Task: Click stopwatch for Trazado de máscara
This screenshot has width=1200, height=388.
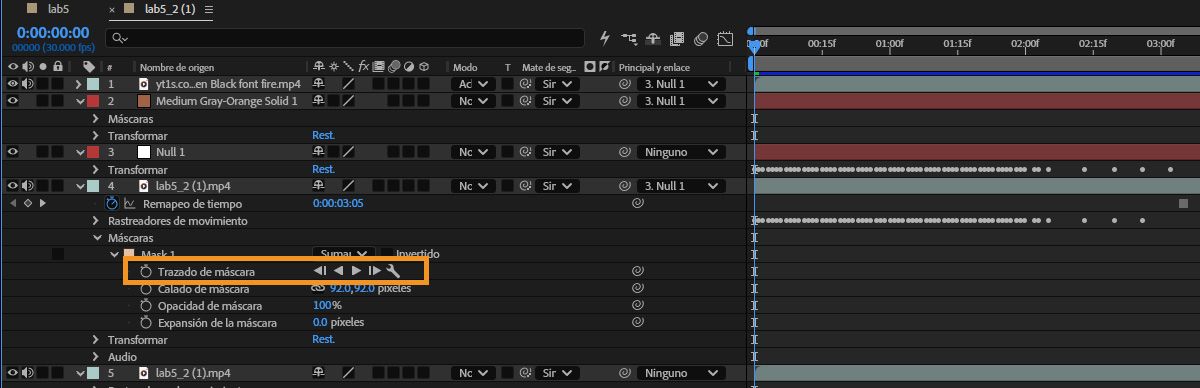Action: [x=146, y=271]
